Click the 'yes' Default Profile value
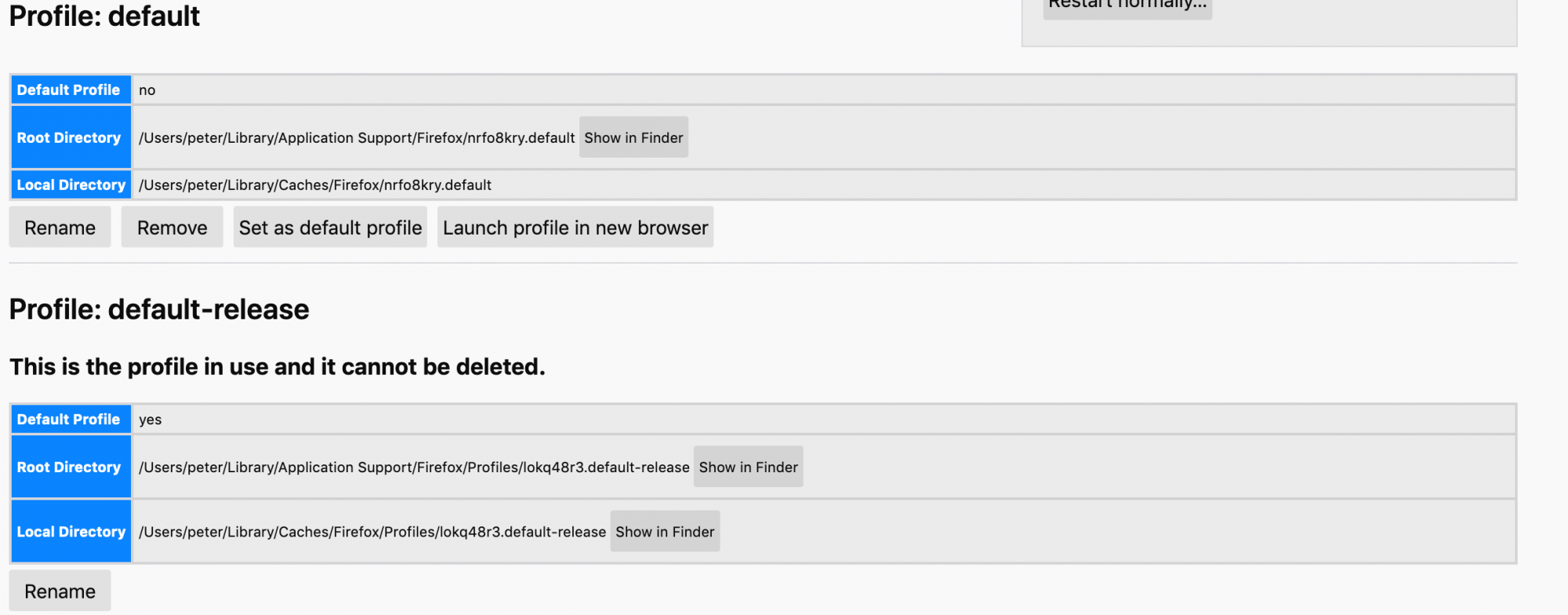The image size is (1568, 615). point(151,420)
